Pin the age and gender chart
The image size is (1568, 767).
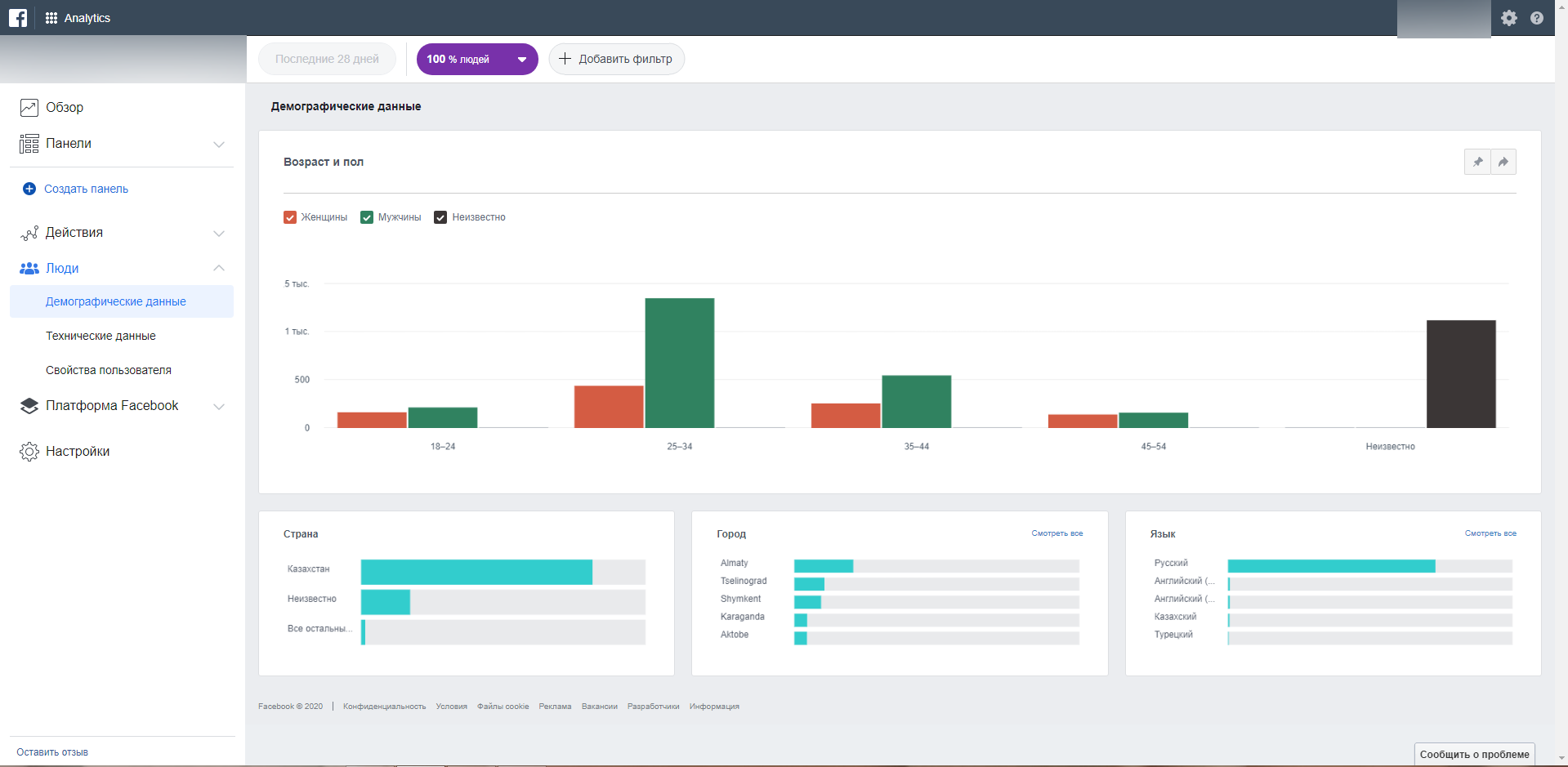[1477, 162]
